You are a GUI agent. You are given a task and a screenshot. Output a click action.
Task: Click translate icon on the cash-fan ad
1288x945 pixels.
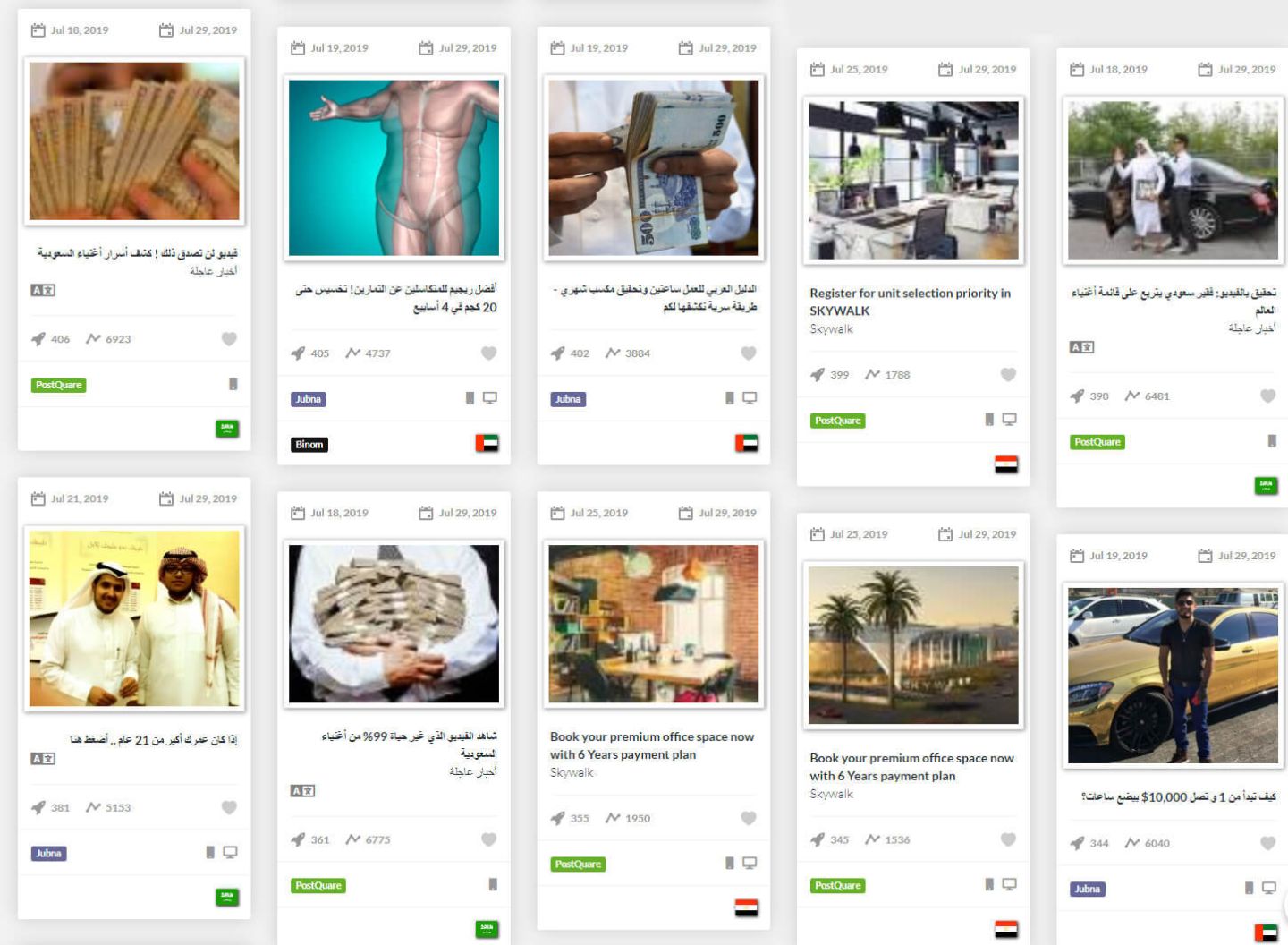(x=43, y=290)
